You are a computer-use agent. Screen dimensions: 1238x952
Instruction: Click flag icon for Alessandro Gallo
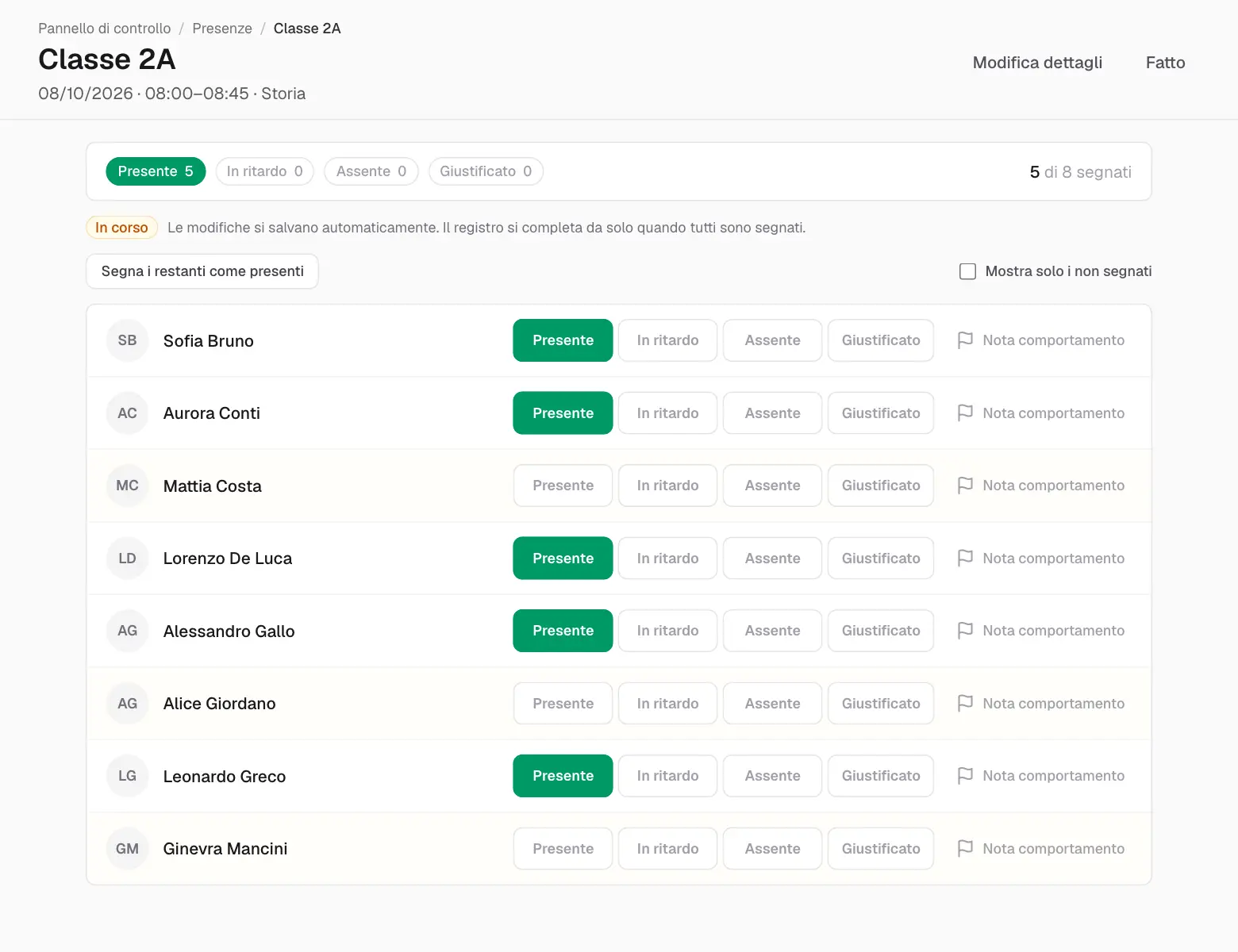(965, 631)
